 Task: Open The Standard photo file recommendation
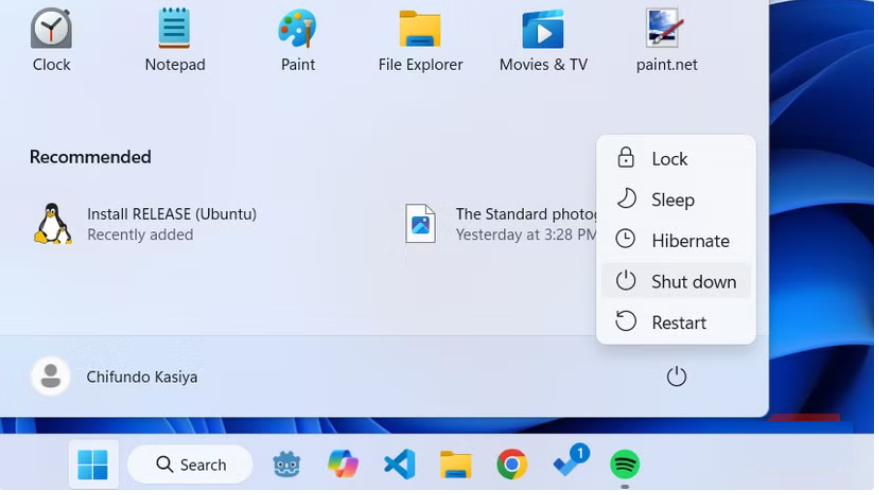coord(499,224)
